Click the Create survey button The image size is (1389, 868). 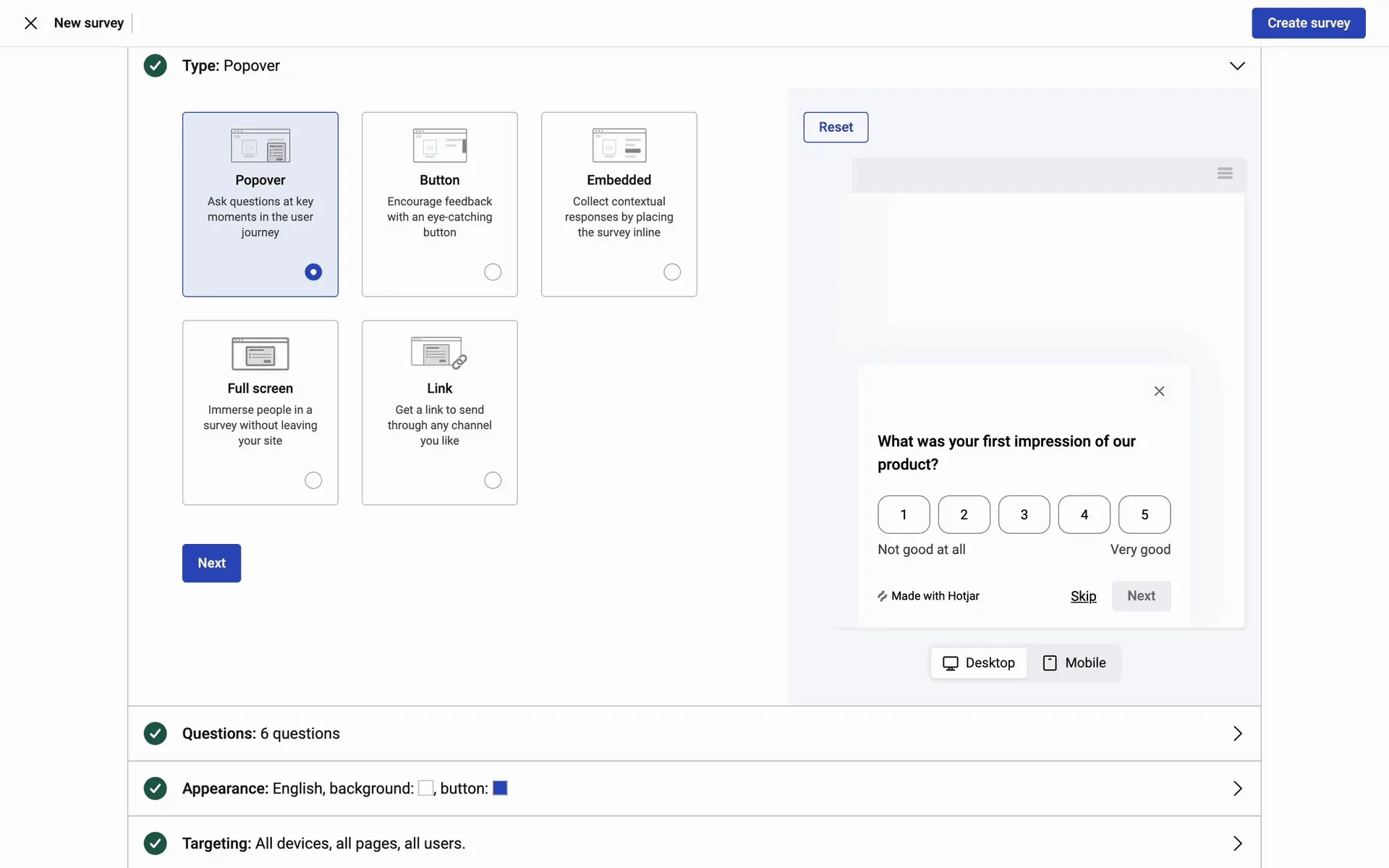coord(1308,23)
